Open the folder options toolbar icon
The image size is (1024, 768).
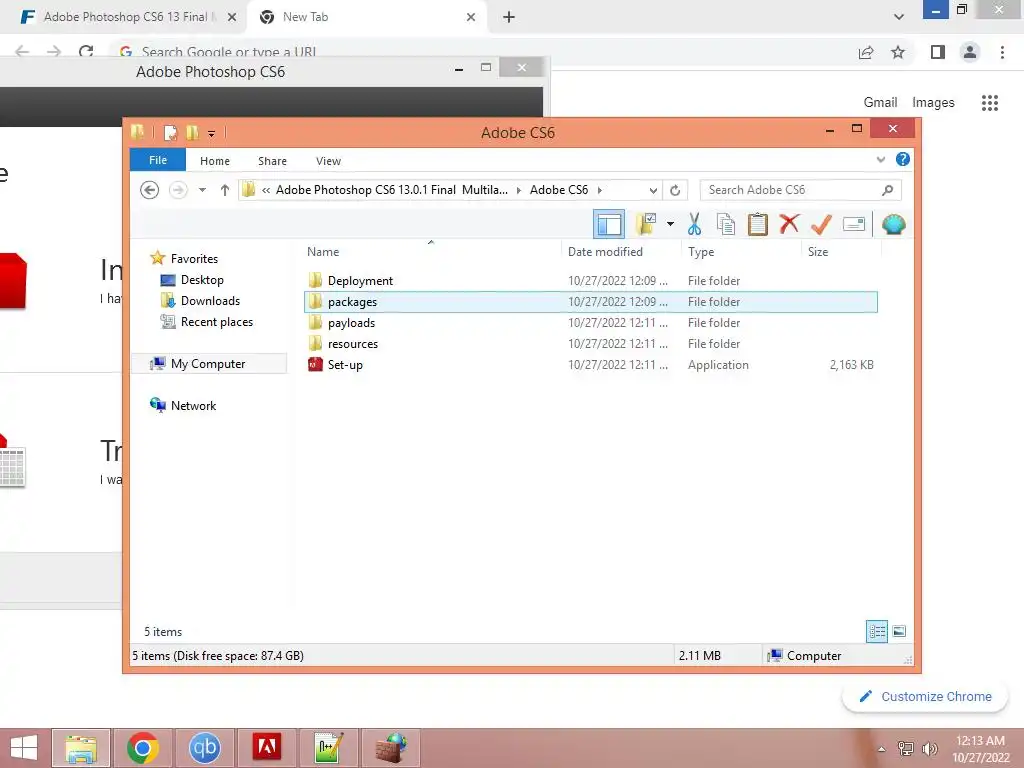pyautogui.click(x=647, y=225)
